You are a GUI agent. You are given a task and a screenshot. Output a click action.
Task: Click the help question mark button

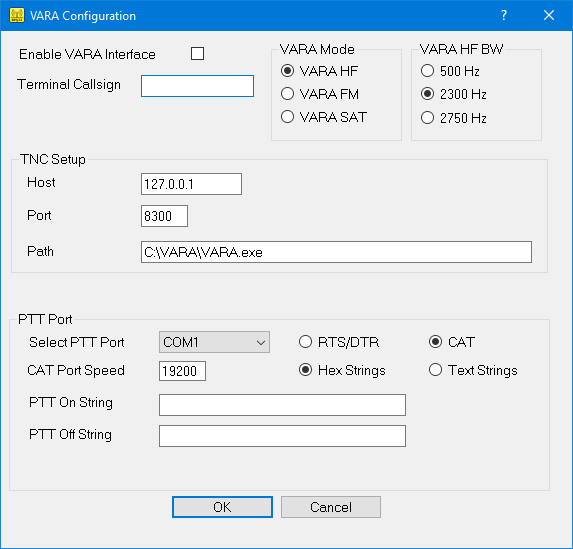(504, 15)
